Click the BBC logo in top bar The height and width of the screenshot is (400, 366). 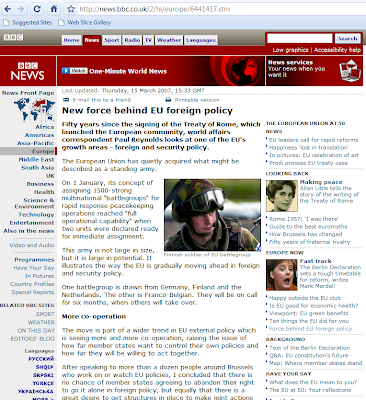point(13,37)
